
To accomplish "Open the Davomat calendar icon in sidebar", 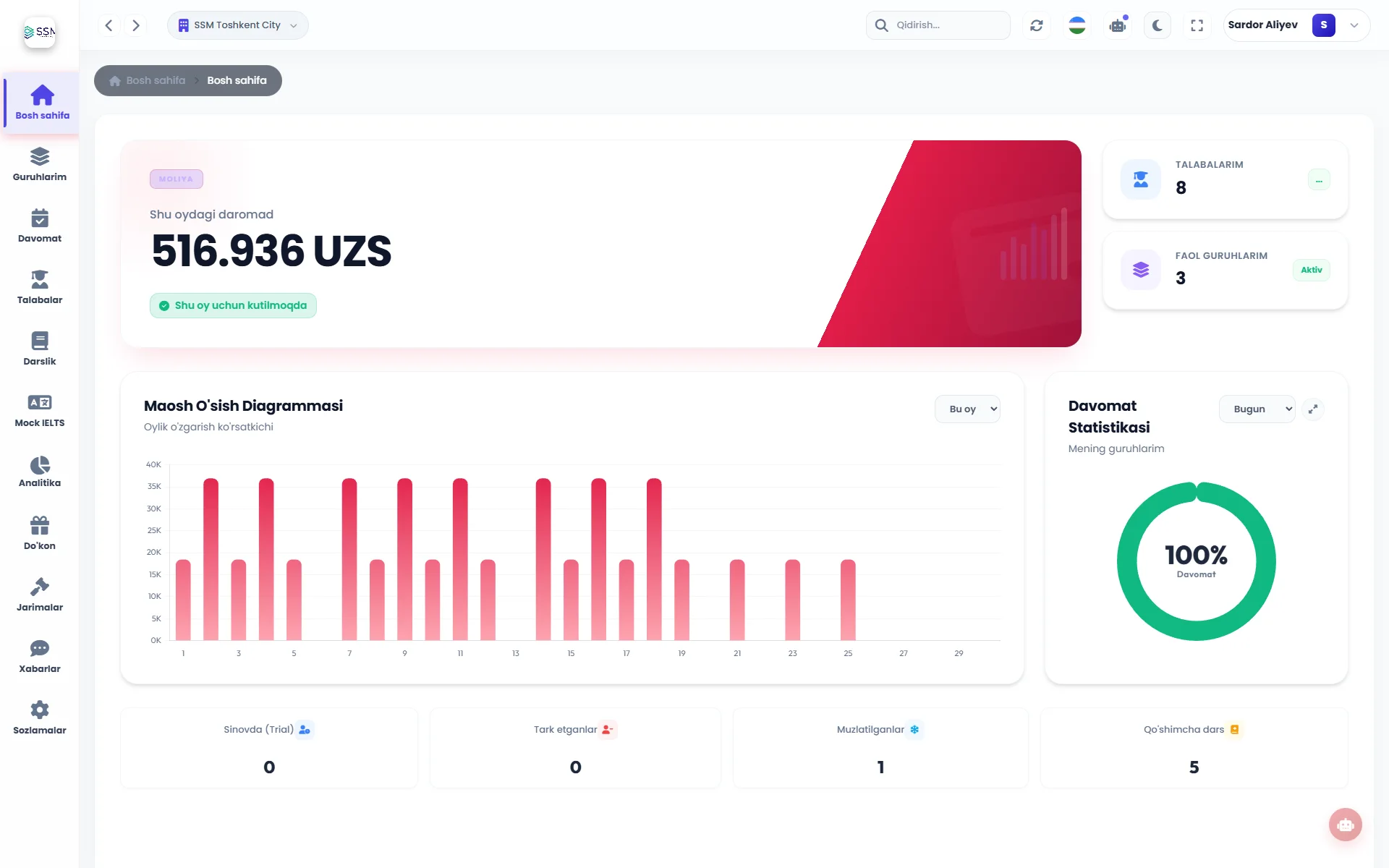I will (40, 218).
